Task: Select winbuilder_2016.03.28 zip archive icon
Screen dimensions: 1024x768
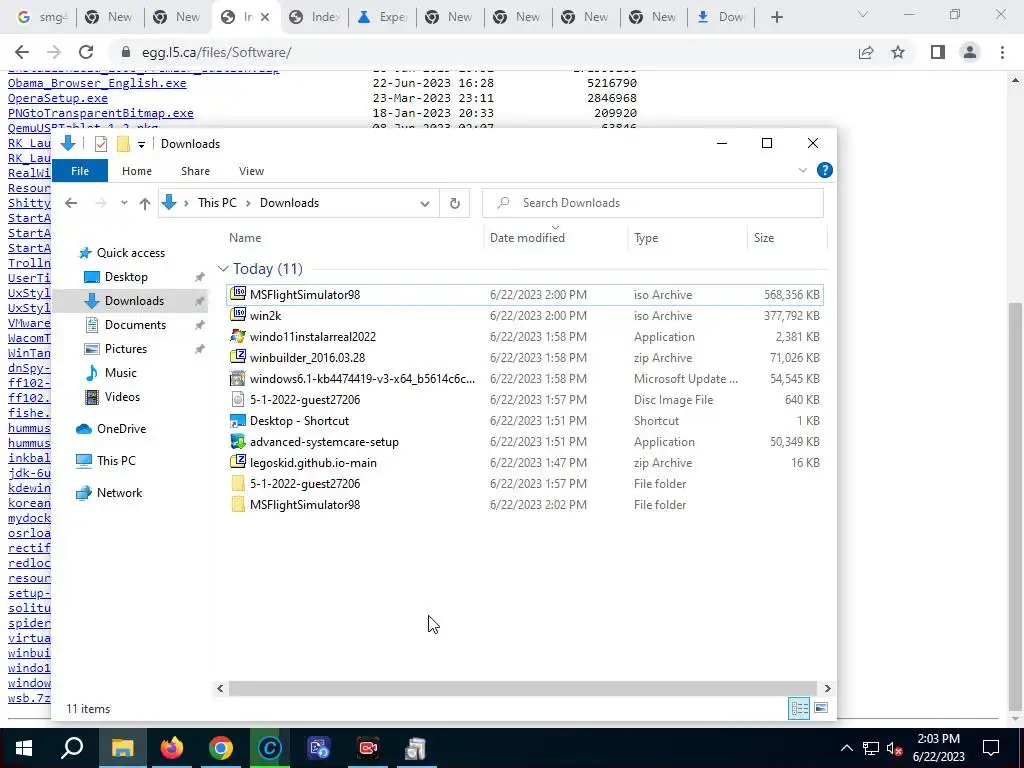Action: click(238, 357)
